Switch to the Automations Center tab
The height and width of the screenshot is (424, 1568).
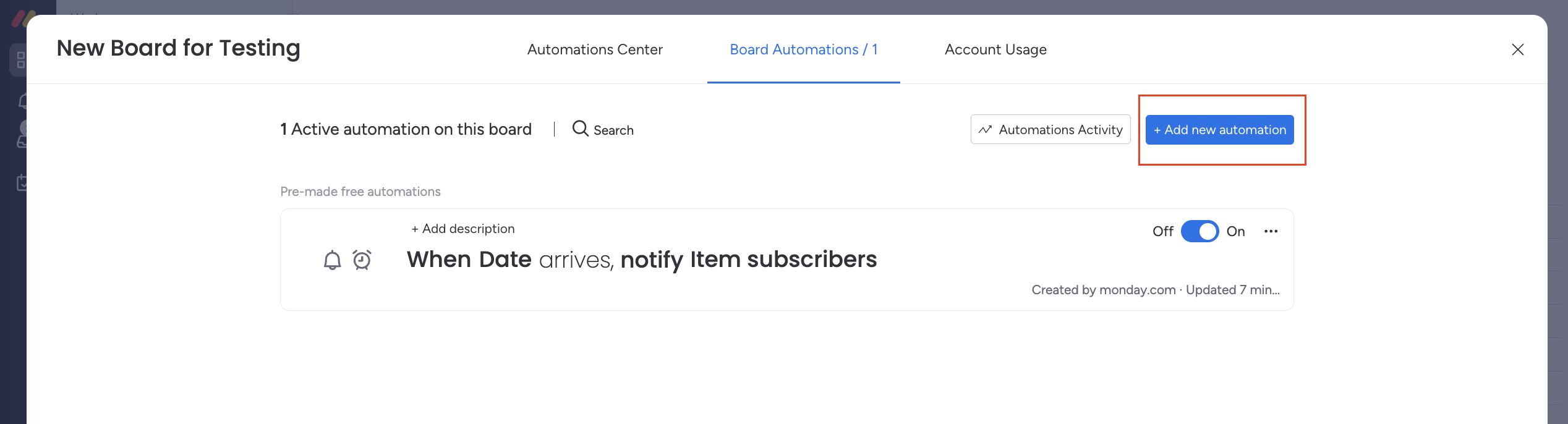pyautogui.click(x=594, y=49)
